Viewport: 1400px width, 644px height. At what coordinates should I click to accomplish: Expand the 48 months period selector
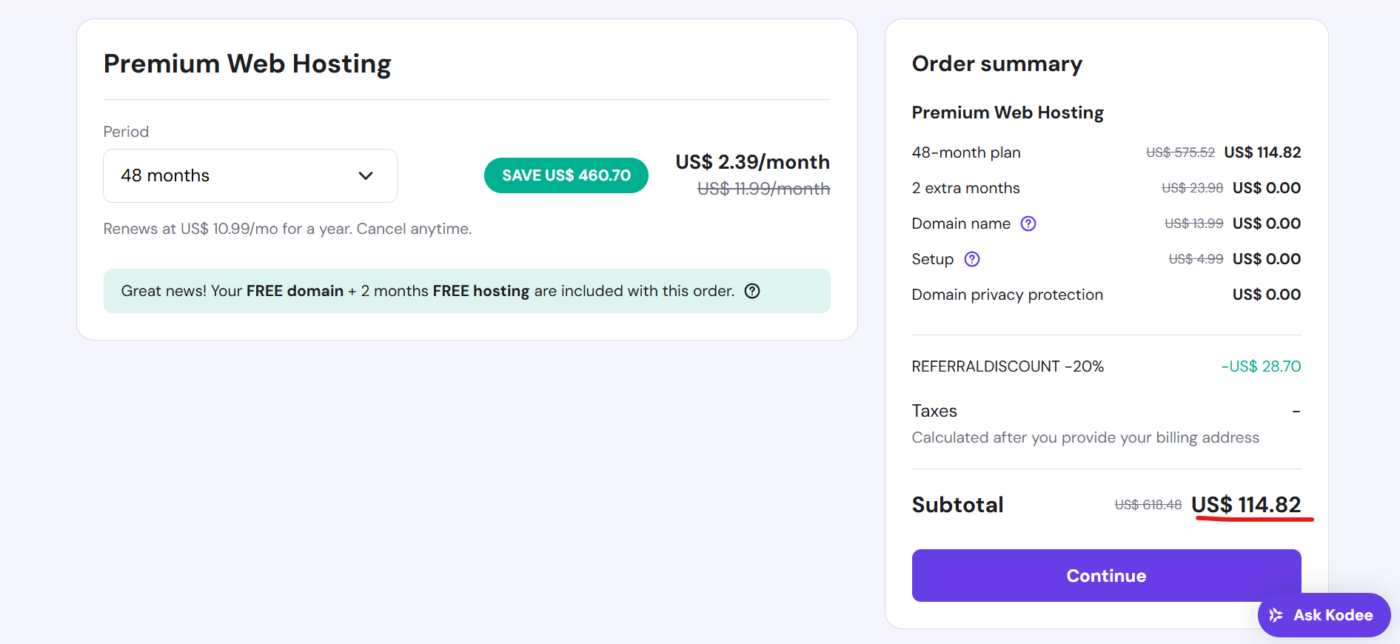pyautogui.click(x=250, y=175)
